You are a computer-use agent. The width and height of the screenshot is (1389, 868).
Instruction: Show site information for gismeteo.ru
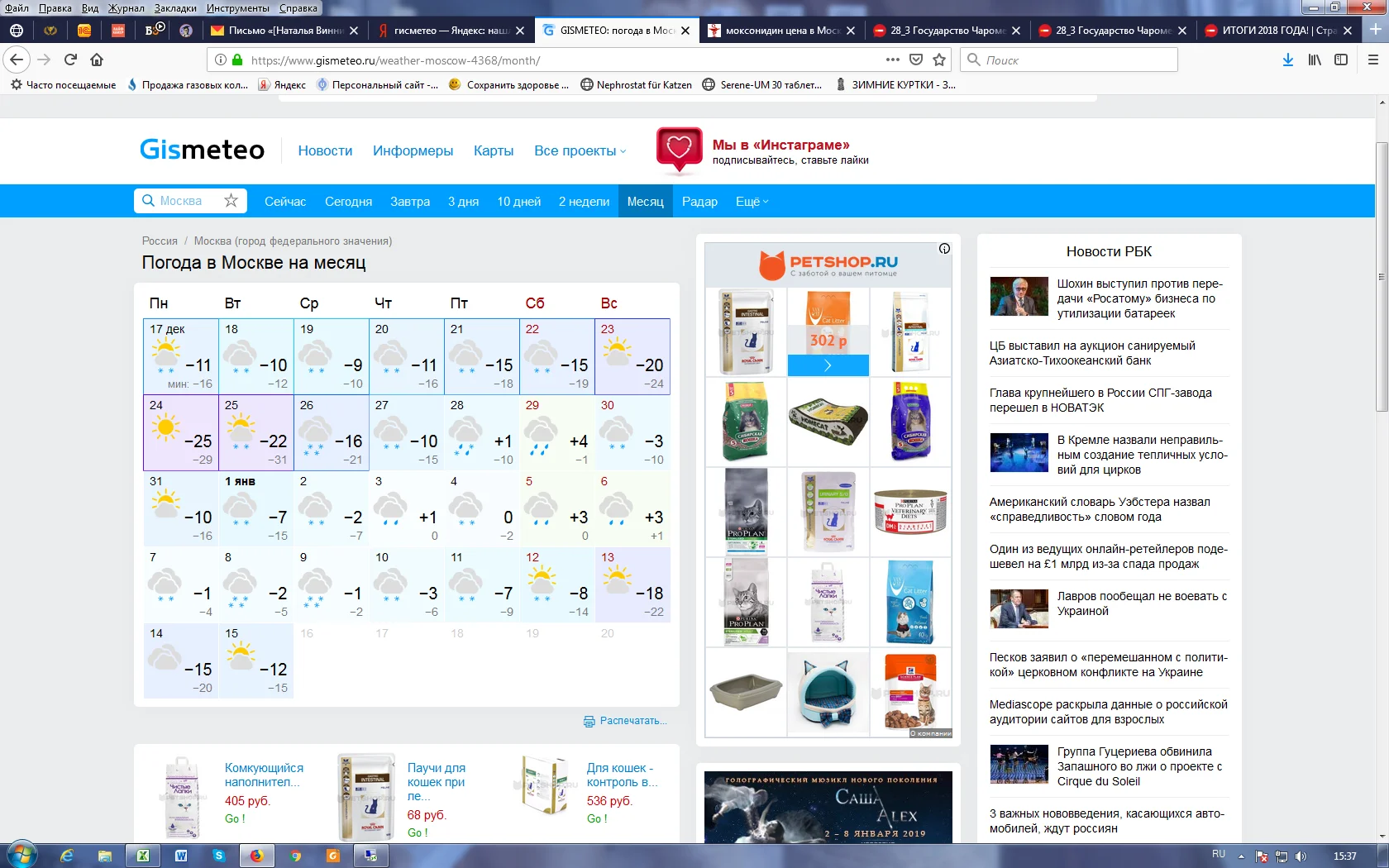221,60
